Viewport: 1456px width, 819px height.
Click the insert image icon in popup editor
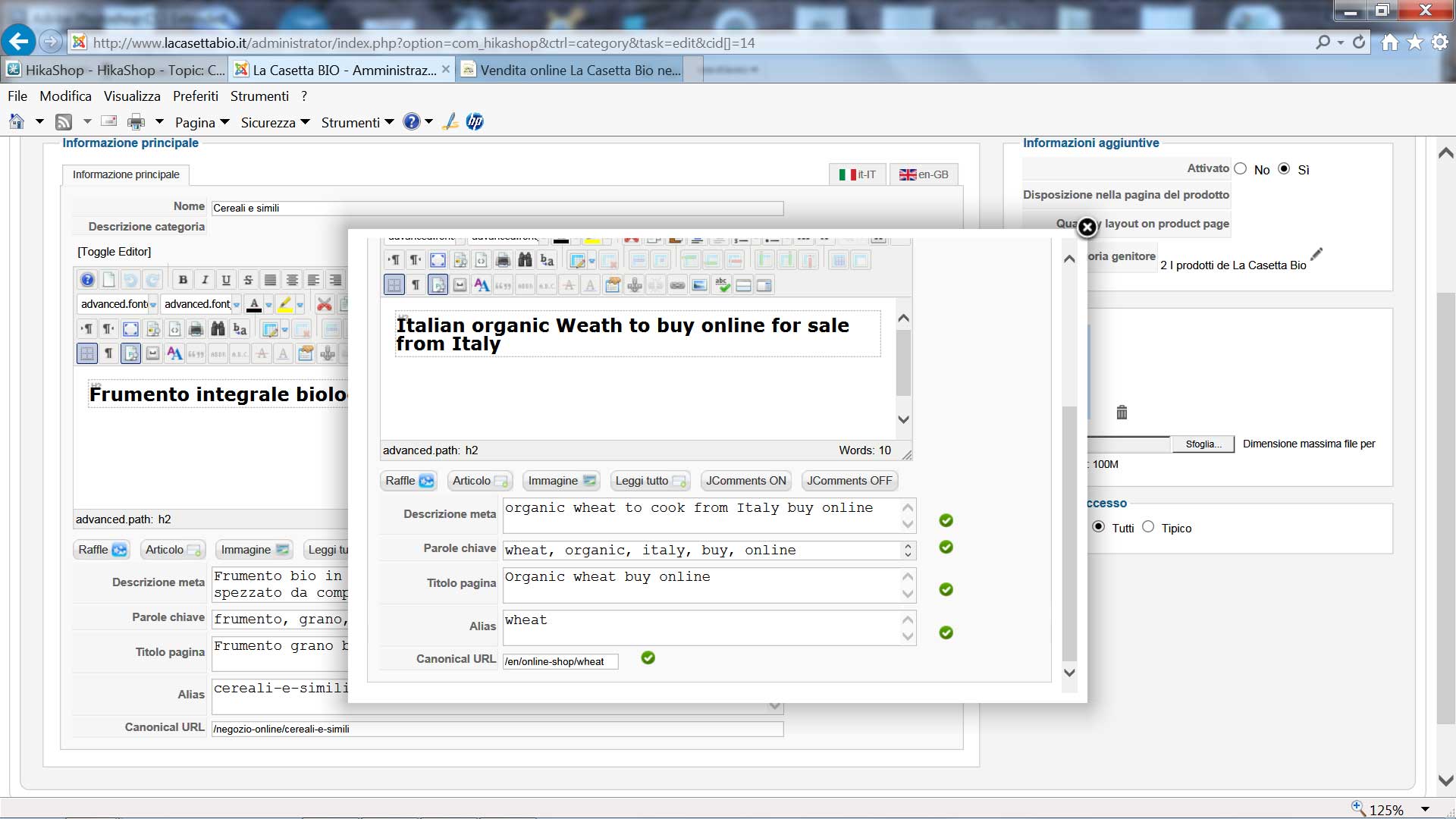[x=699, y=285]
